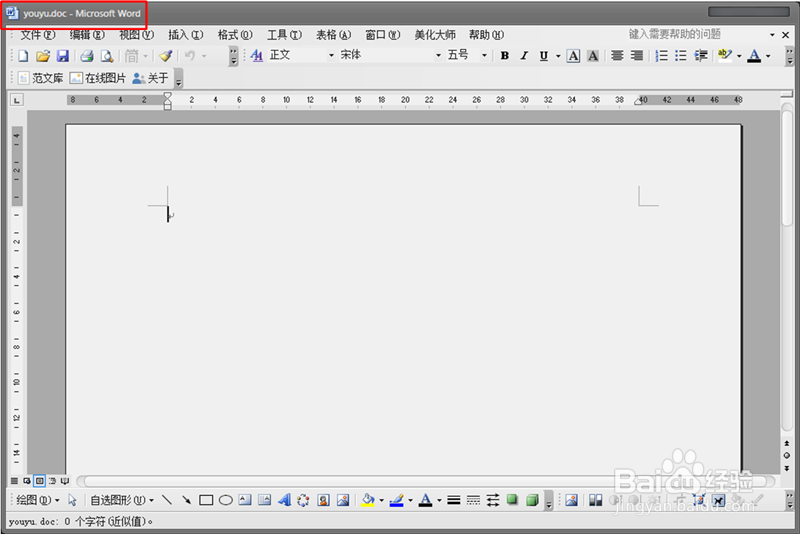
Task: Insert picture from file in drawing toolbar
Action: pos(343,500)
